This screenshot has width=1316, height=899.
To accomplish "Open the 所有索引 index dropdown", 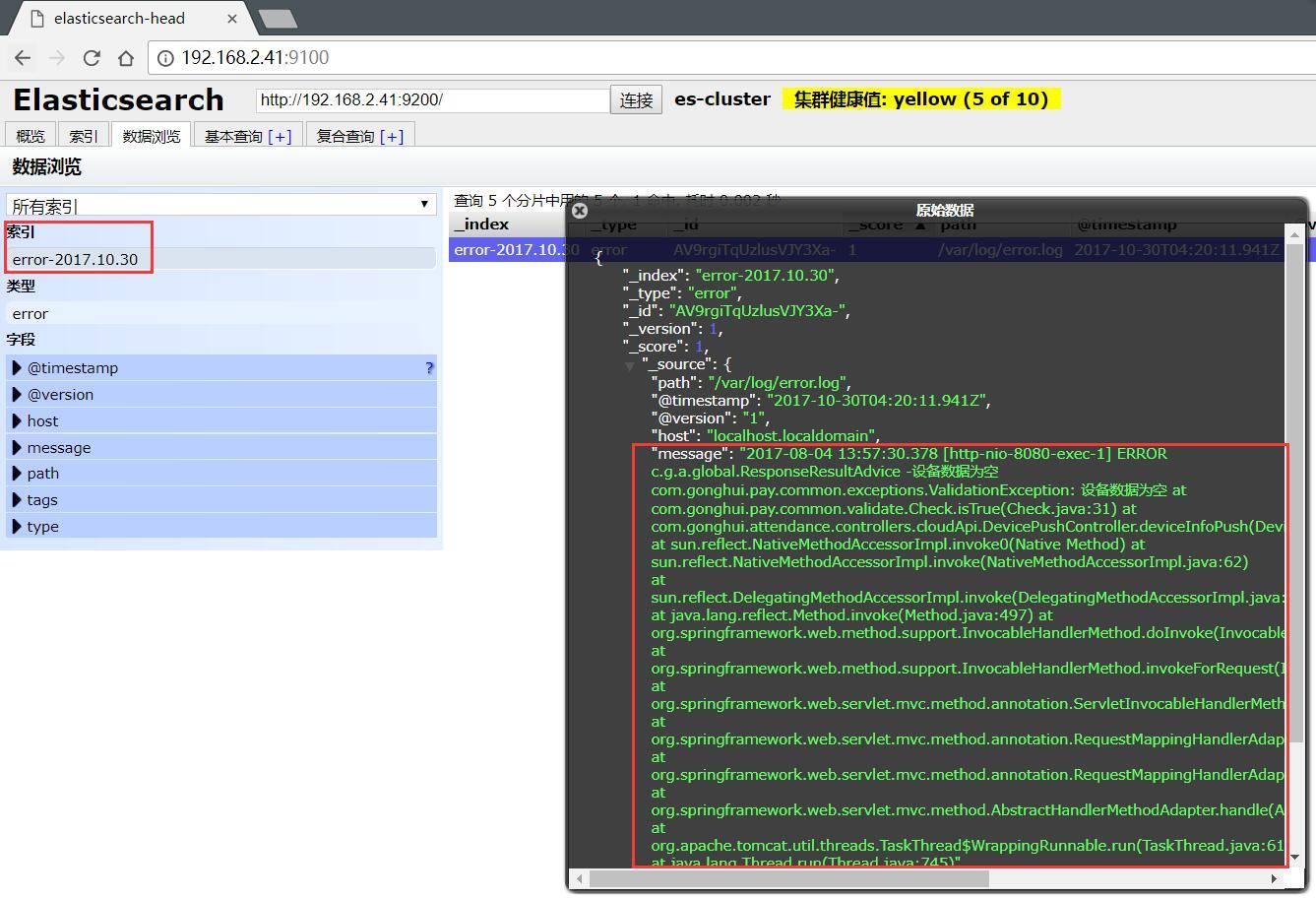I will coord(220,205).
